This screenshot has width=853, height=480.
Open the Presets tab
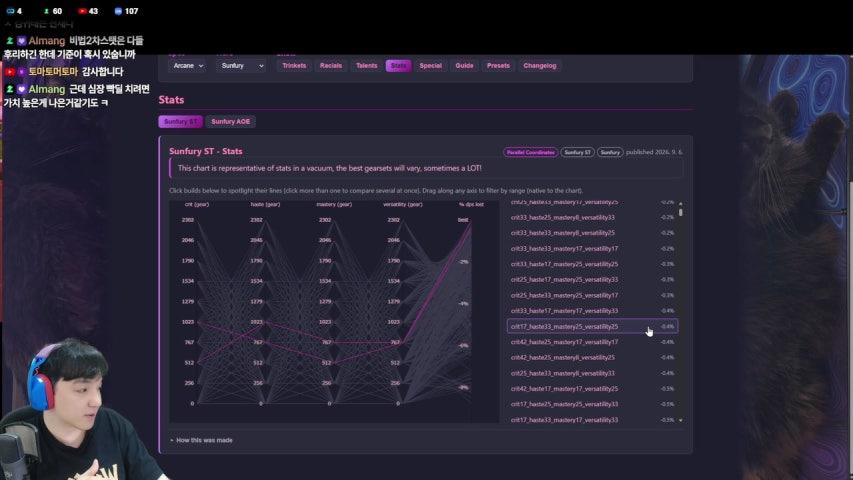[x=498, y=66]
